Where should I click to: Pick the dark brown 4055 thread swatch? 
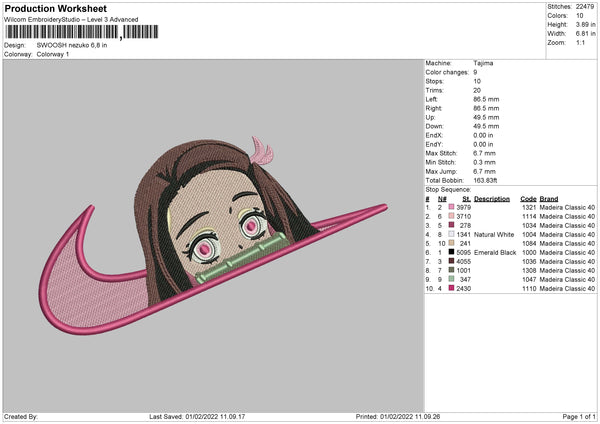[x=452, y=261]
